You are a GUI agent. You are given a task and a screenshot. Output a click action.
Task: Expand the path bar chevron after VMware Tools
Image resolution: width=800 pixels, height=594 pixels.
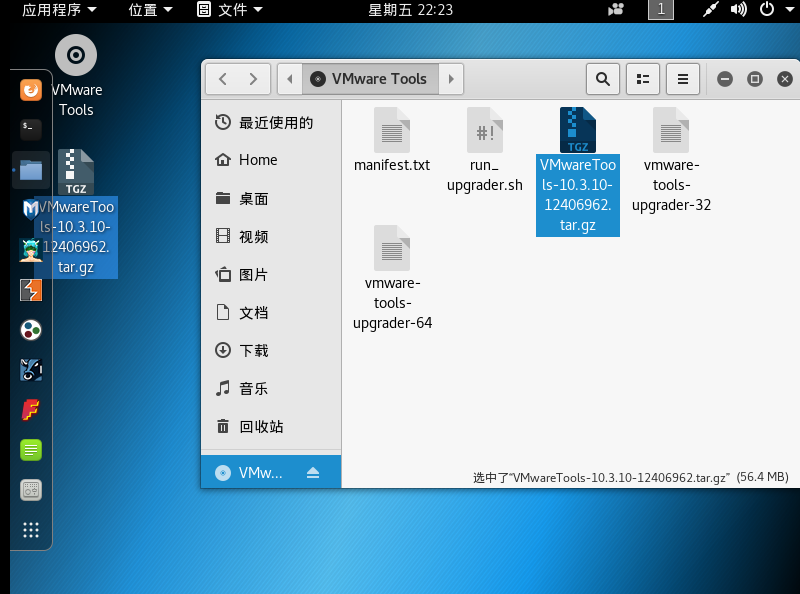[450, 77]
